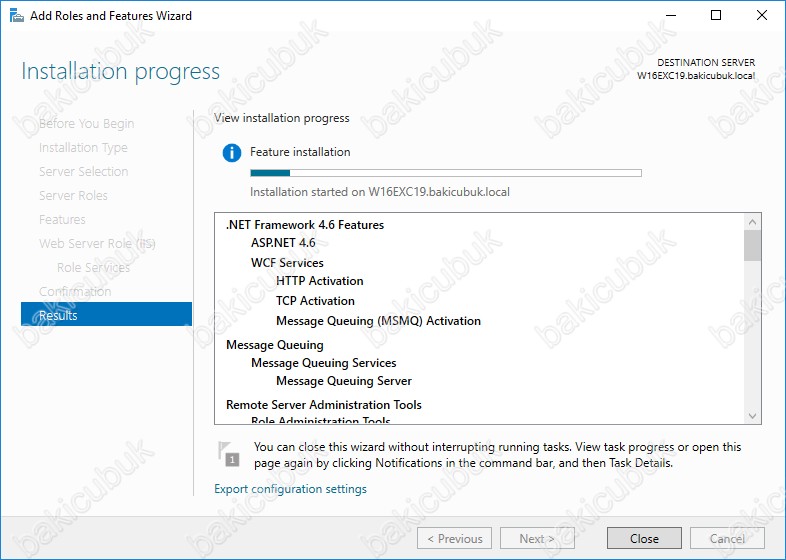The height and width of the screenshot is (560, 786).
Task: Click the notification flag icon beside the hint text
Action: (229, 454)
